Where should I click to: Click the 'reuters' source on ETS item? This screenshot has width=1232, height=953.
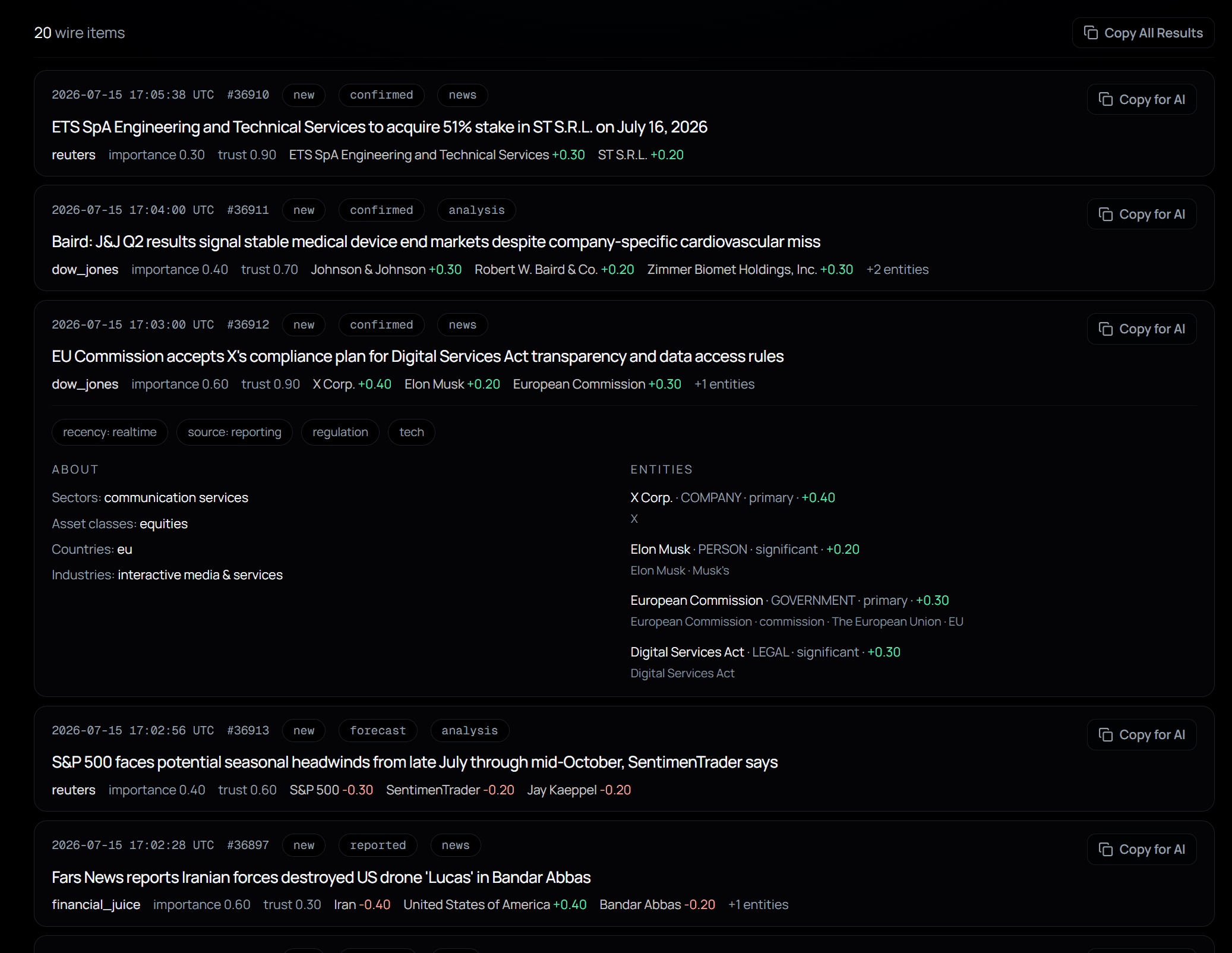[x=74, y=154]
